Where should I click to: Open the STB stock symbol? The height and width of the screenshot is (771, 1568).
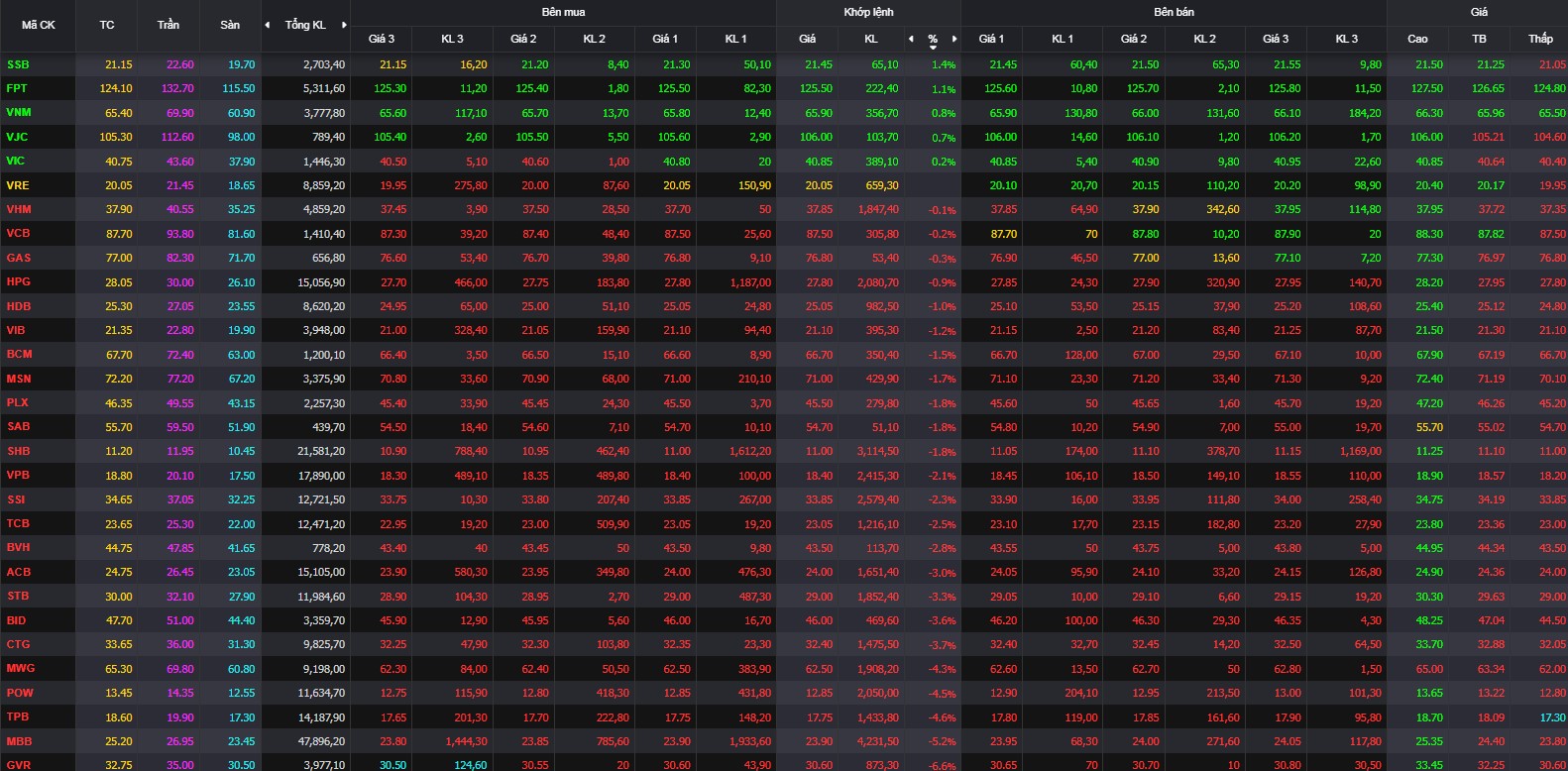pyautogui.click(x=18, y=596)
